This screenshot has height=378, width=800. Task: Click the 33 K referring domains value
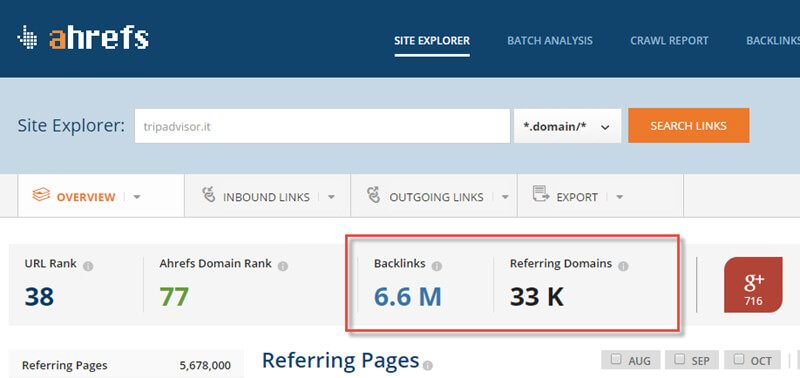coord(537,297)
